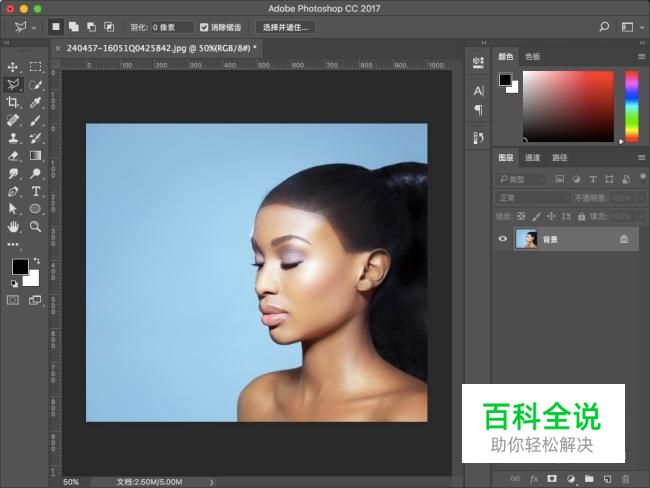Select the Crop tool
Image resolution: width=650 pixels, height=488 pixels.
coord(12,102)
